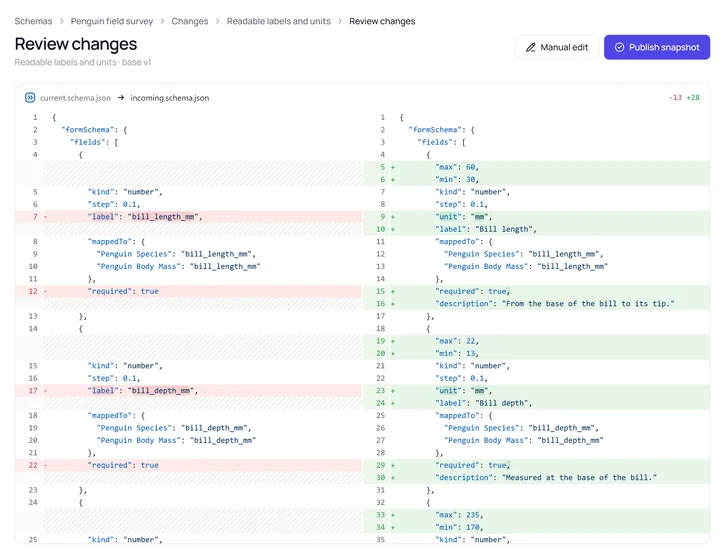The width and height of the screenshot is (720, 559).
Task: Click removed line number 17 in left pane
Action: pos(33,391)
